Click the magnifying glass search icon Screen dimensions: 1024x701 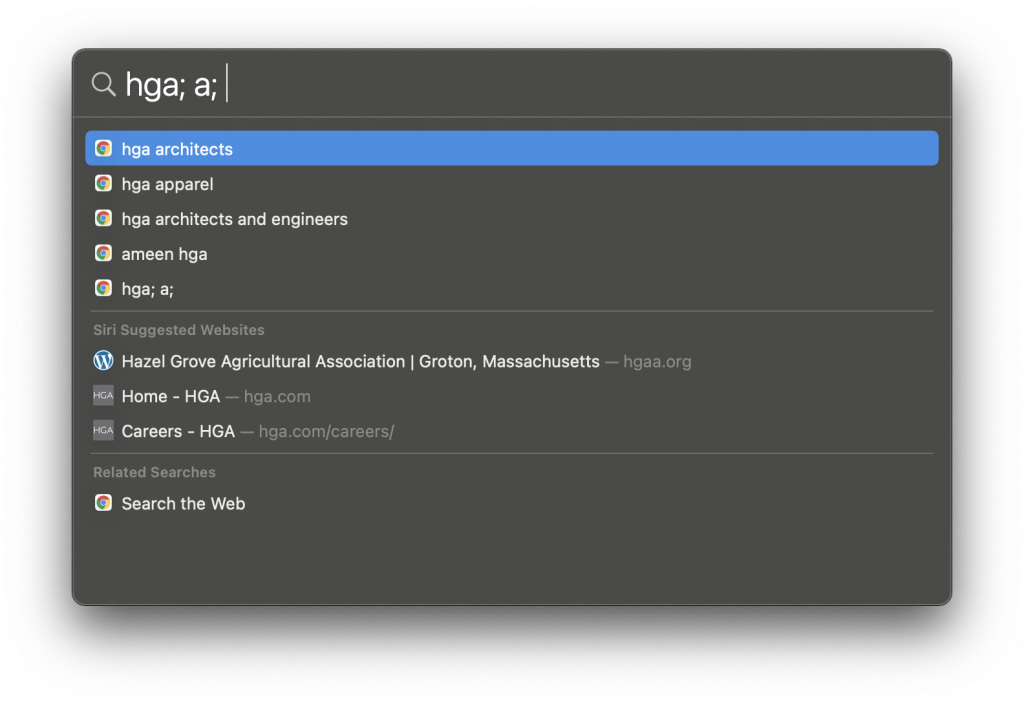(103, 84)
